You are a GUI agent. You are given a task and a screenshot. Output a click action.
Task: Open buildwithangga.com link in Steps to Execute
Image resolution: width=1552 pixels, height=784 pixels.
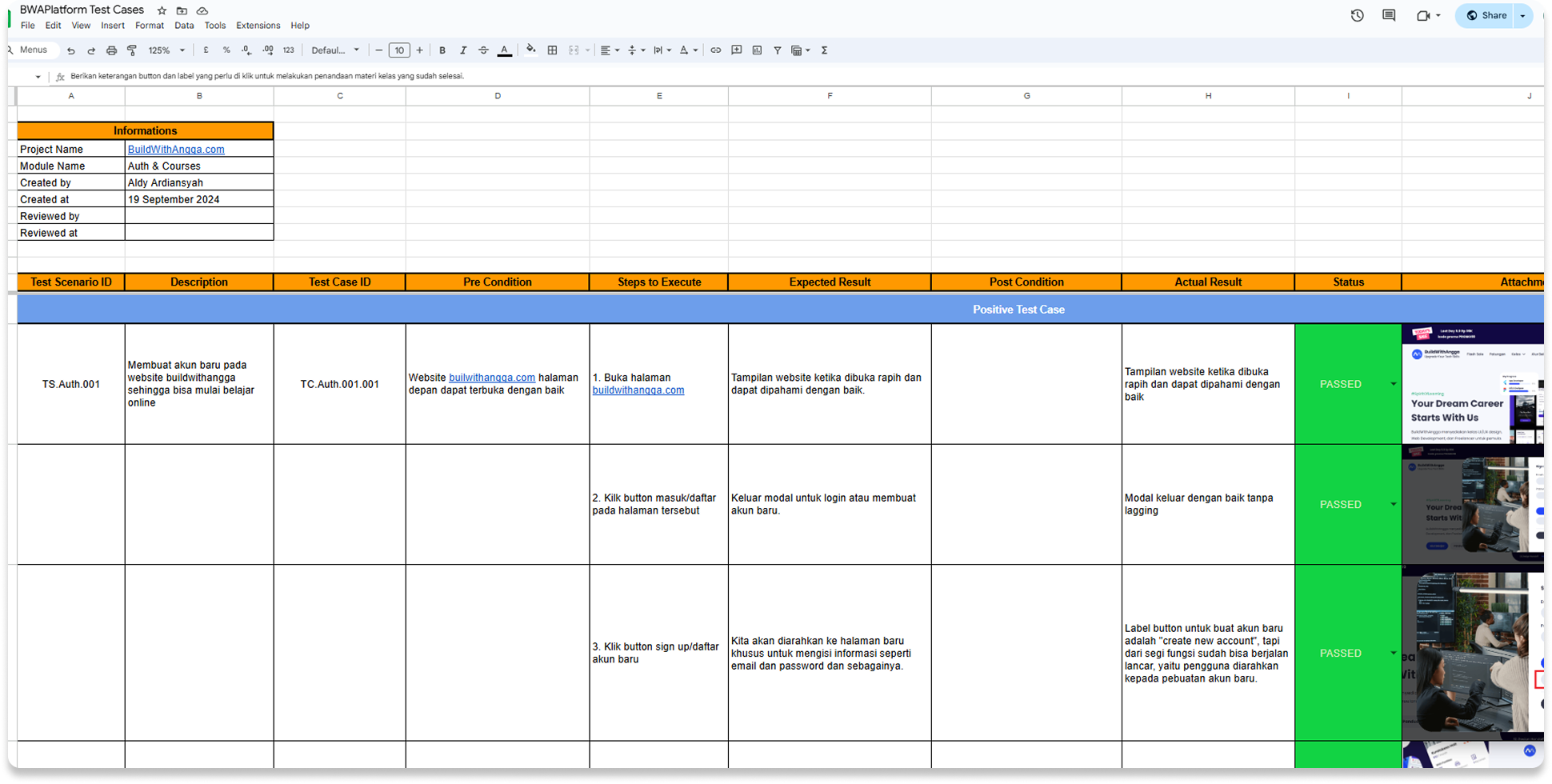(638, 390)
